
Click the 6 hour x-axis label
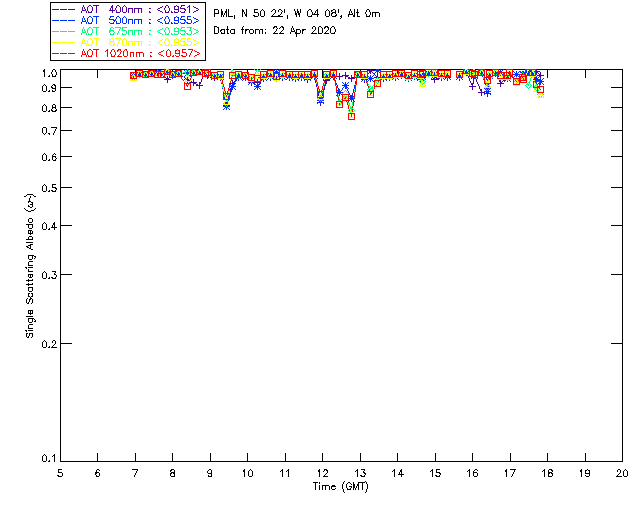[x=98, y=473]
